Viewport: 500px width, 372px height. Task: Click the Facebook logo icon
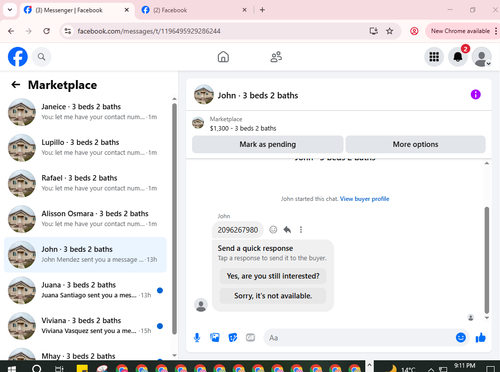point(18,57)
